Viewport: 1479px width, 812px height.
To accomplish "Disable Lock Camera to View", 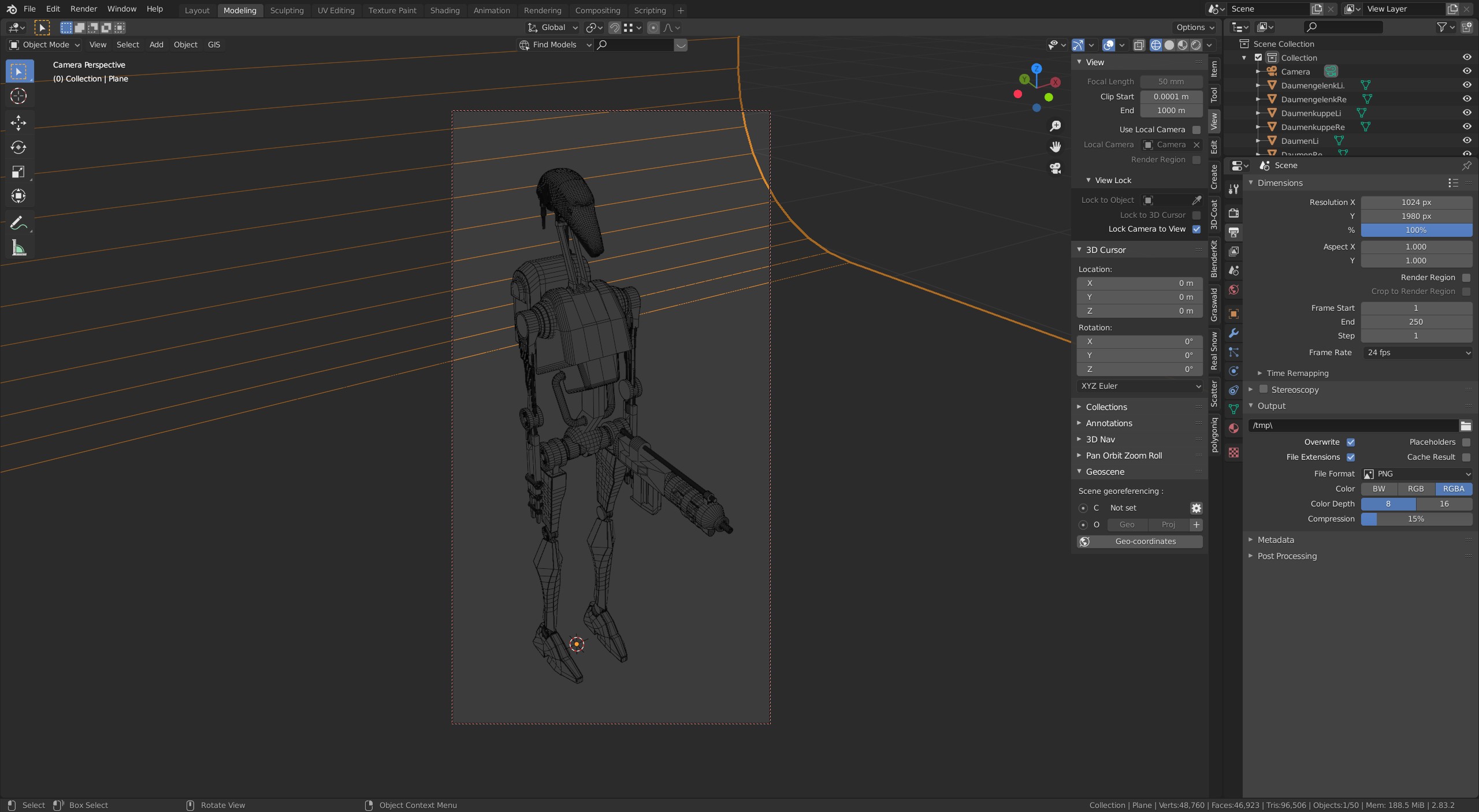I will (x=1196, y=229).
